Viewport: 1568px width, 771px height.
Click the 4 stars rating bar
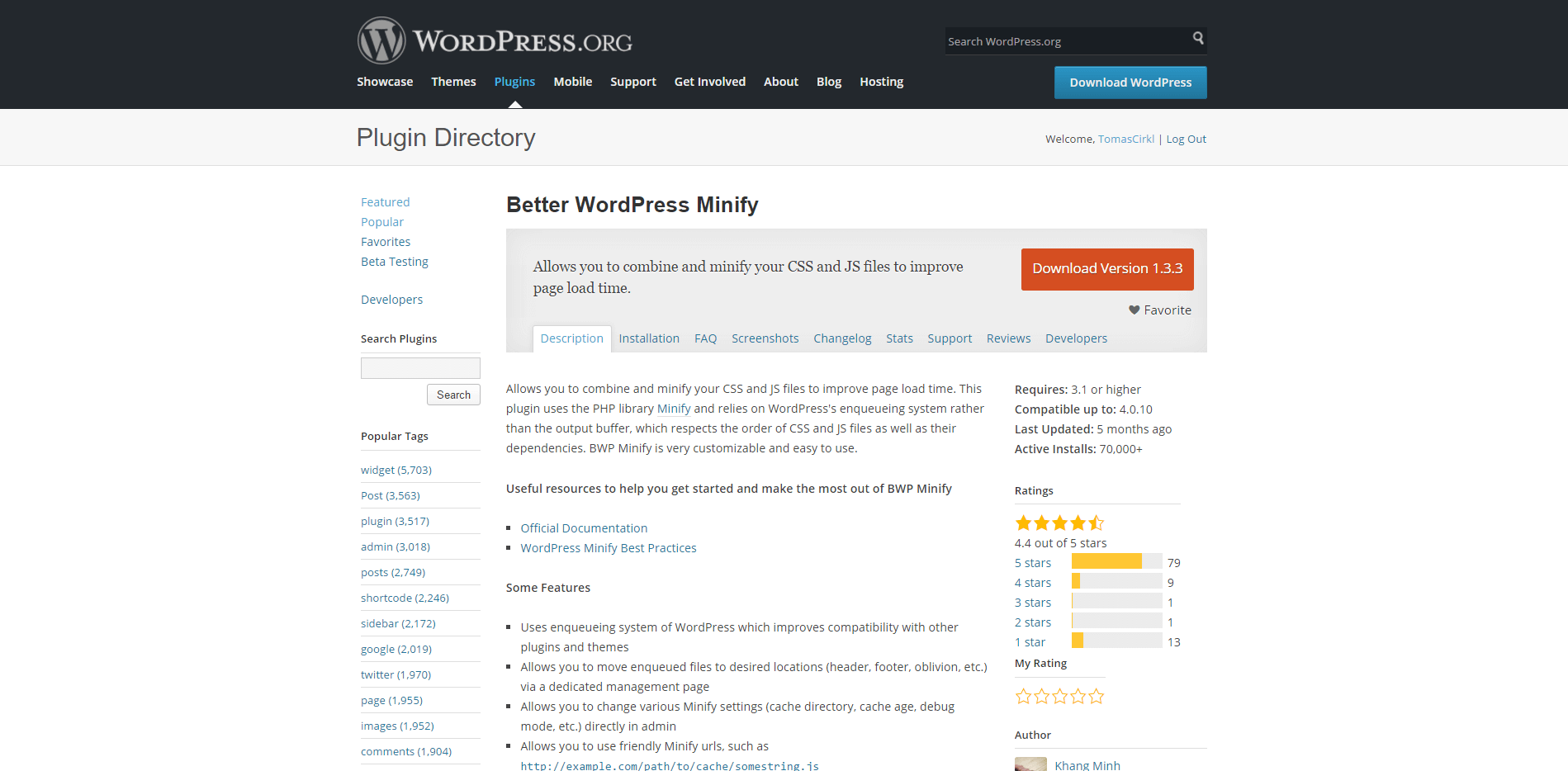click(x=1117, y=581)
